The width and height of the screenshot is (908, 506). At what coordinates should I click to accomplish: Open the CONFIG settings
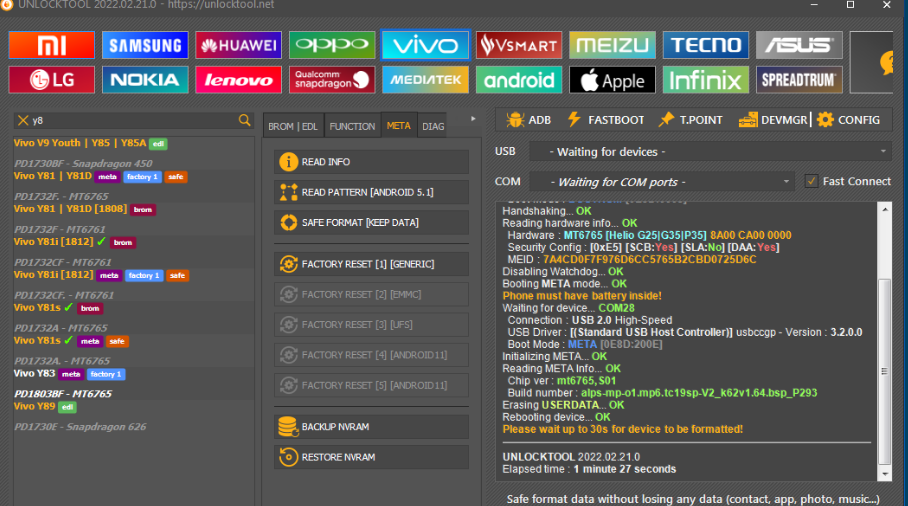(849, 120)
